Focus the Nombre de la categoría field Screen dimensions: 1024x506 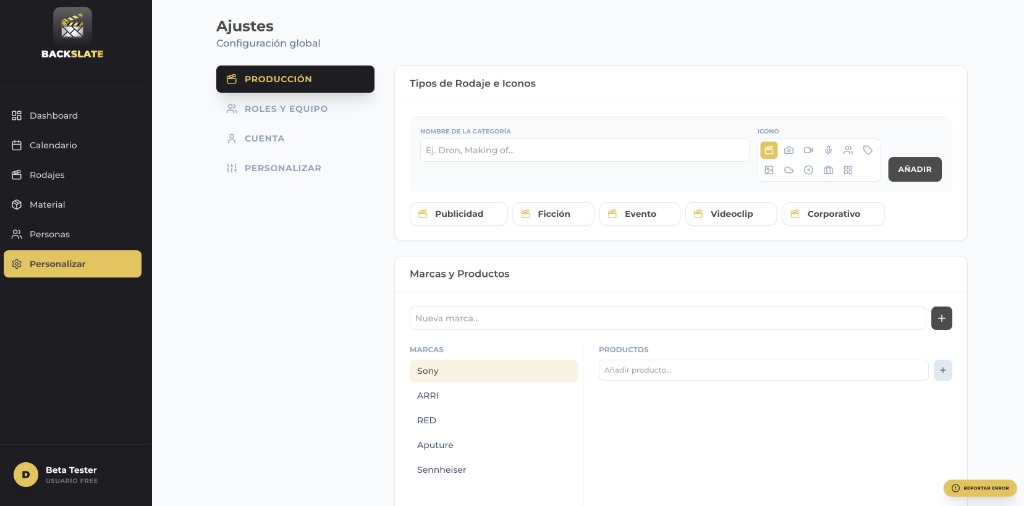584,150
